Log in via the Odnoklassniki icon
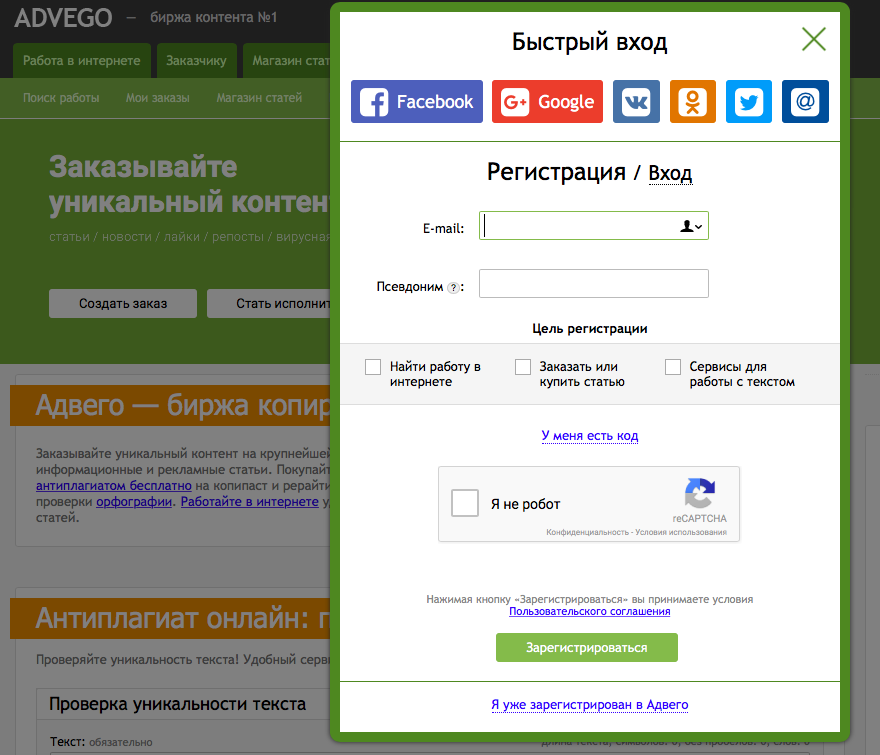 [693, 102]
